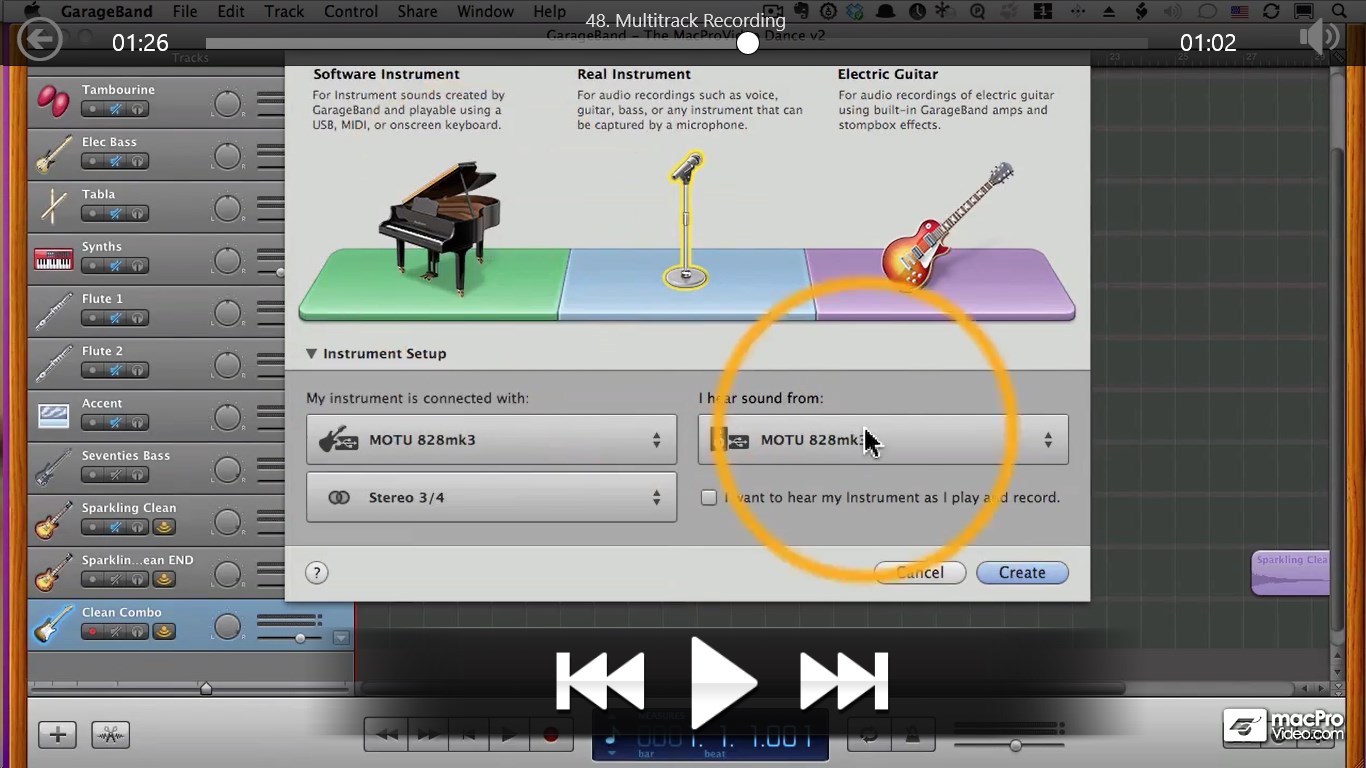
Task: Enable recording on the Clean Combo track
Action: pos(92,631)
